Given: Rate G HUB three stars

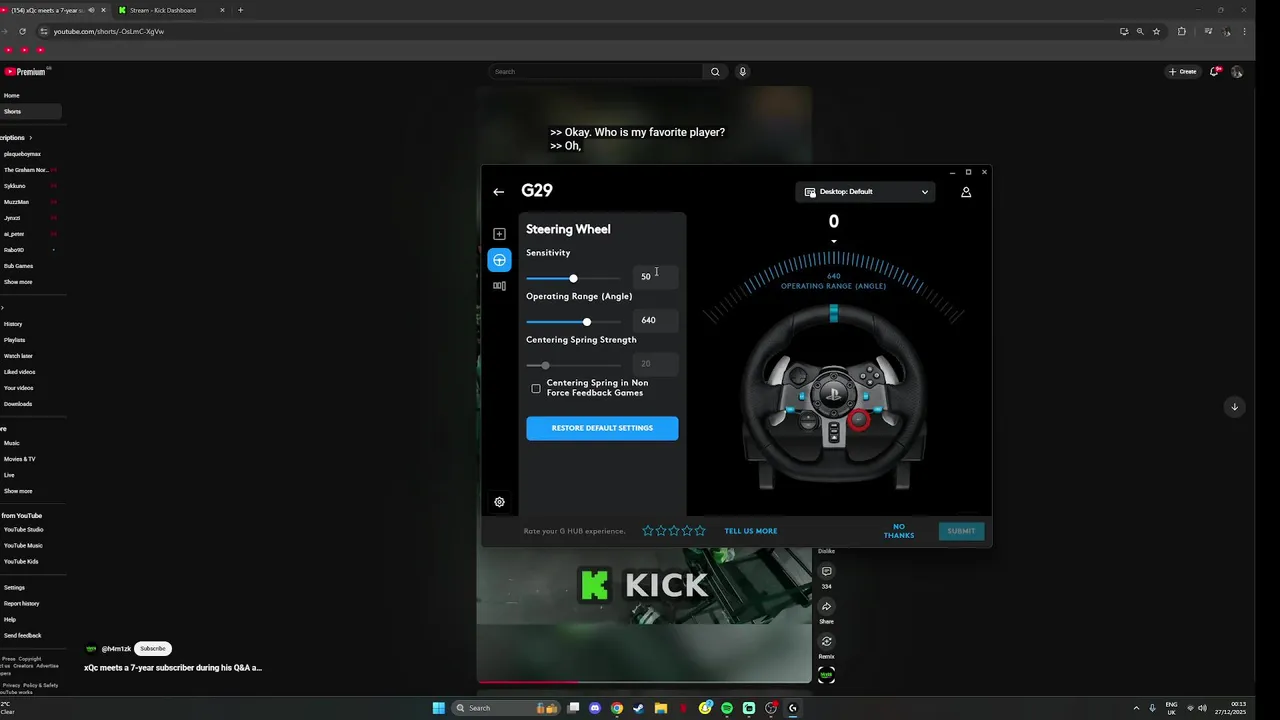Looking at the screenshot, I should (674, 531).
